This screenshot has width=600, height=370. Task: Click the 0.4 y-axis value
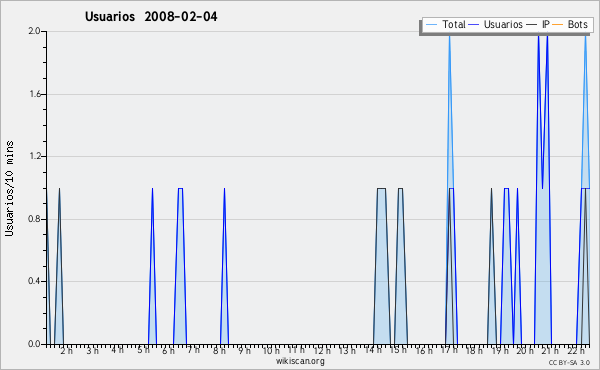click(x=34, y=281)
